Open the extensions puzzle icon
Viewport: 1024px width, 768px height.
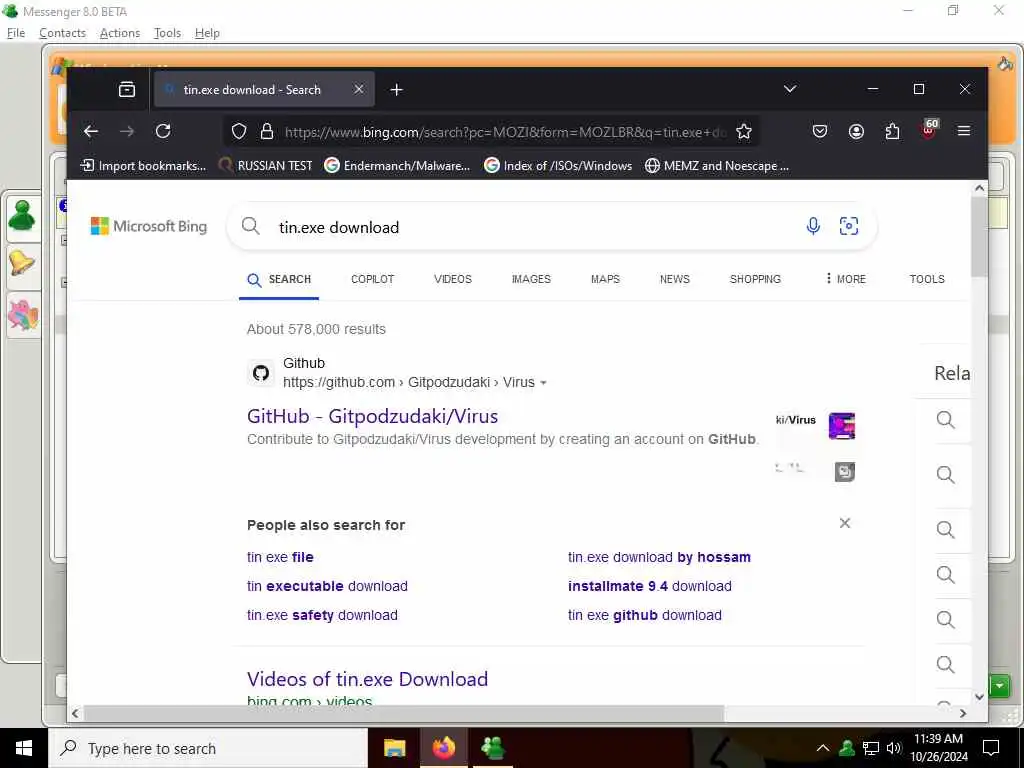pos(892,131)
